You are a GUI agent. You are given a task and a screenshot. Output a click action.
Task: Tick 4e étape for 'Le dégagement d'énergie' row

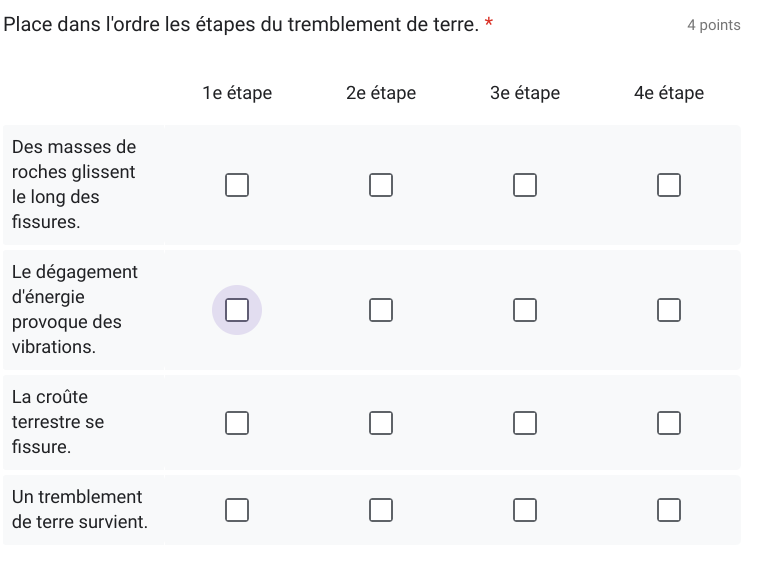point(669,310)
